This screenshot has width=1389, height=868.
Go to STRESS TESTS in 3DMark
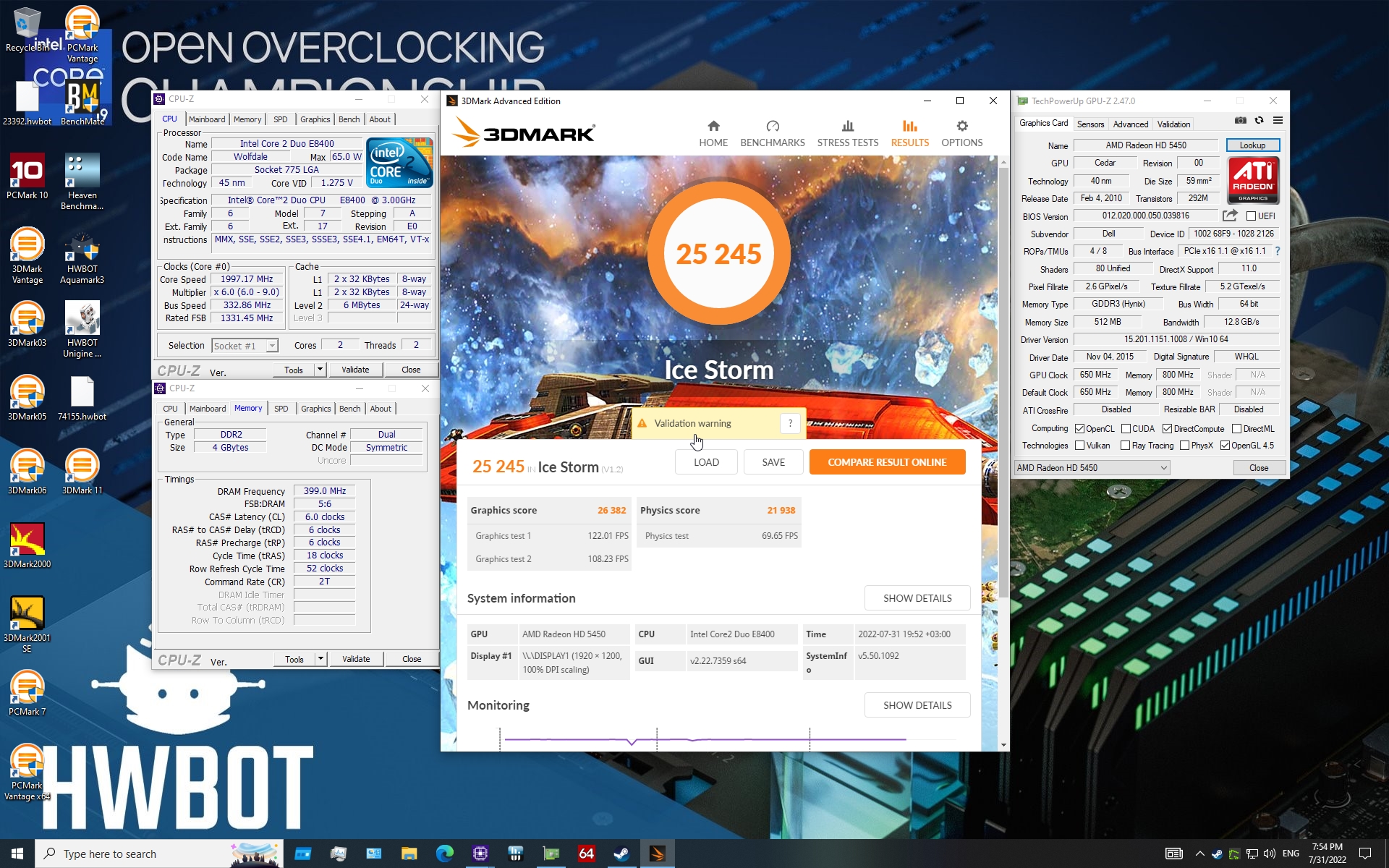coord(847,134)
